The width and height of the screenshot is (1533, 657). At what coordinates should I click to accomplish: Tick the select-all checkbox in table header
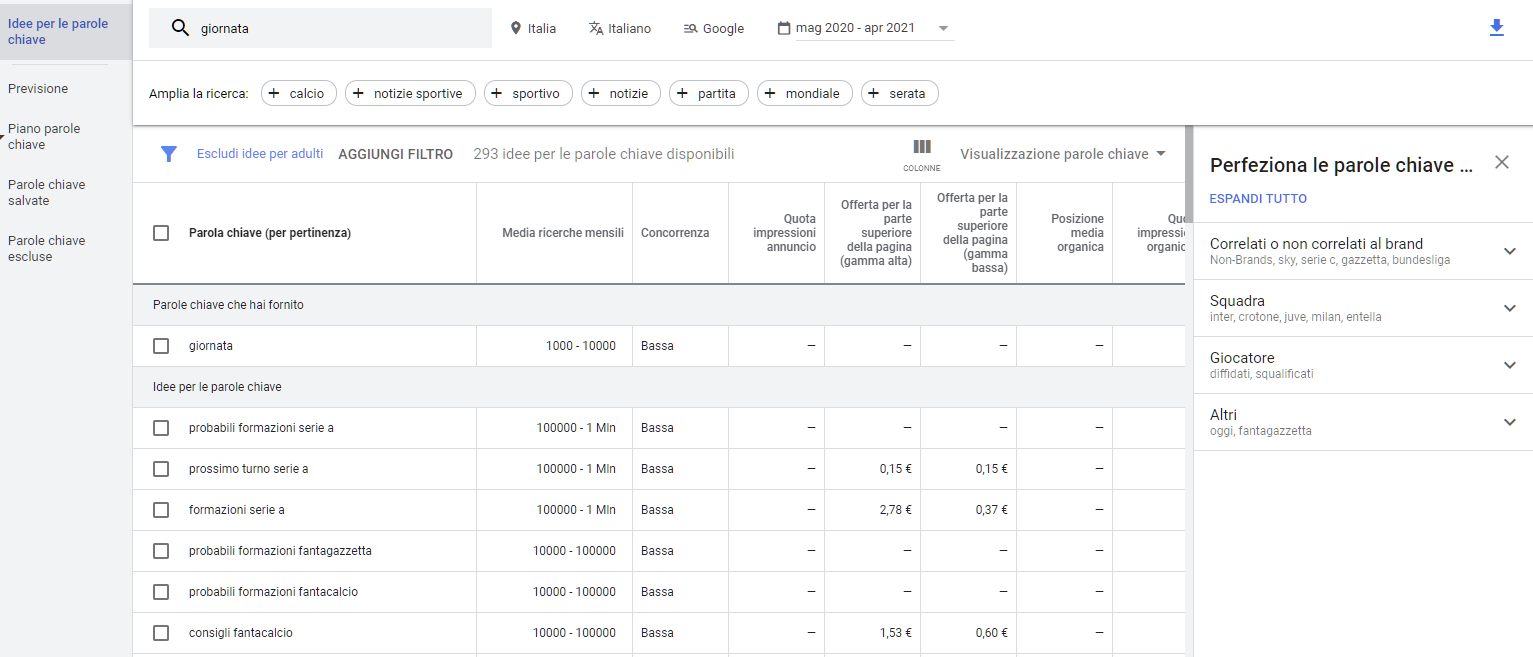[x=161, y=233]
